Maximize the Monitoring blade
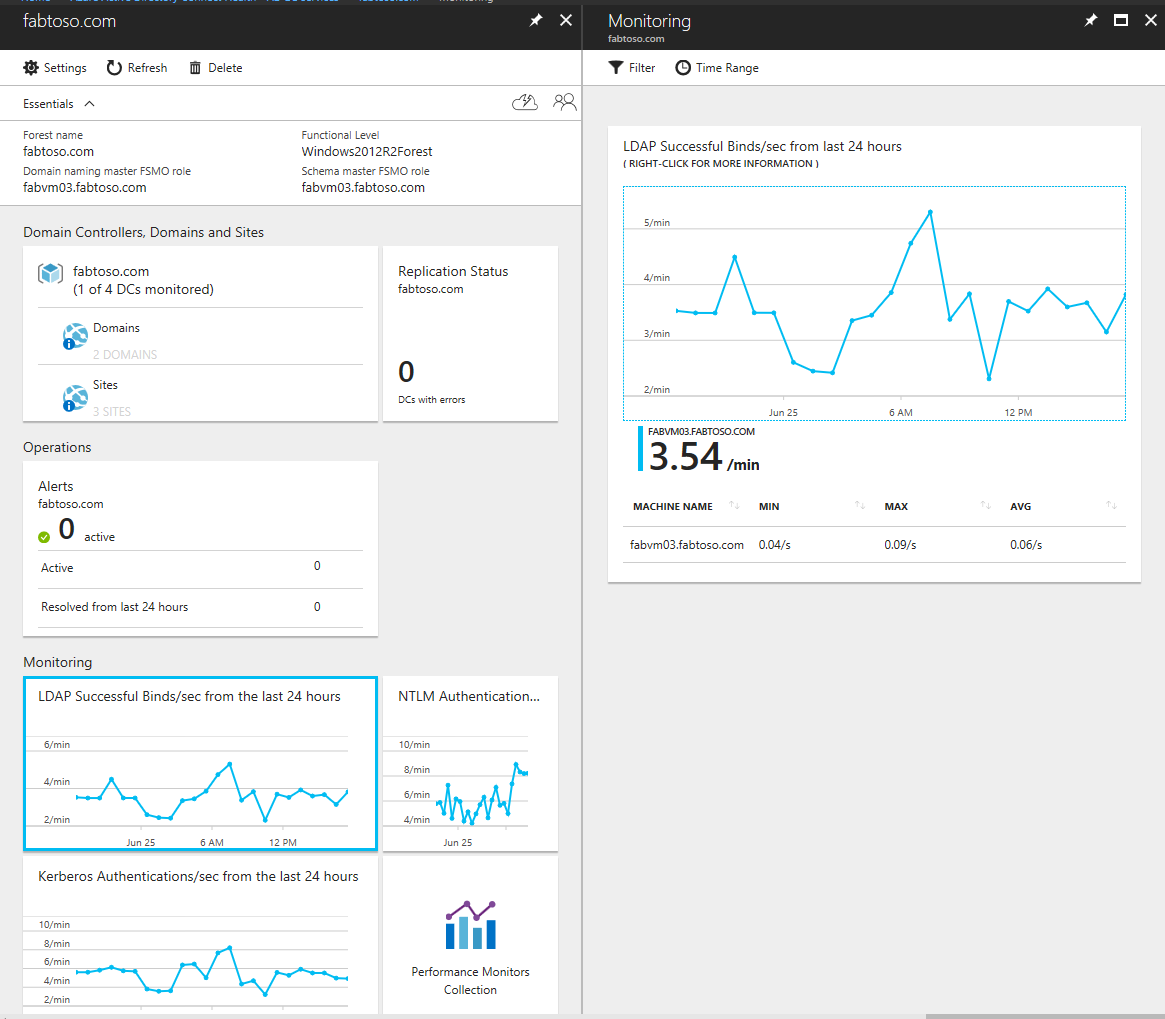Image resolution: width=1165 pixels, height=1019 pixels. (1120, 19)
